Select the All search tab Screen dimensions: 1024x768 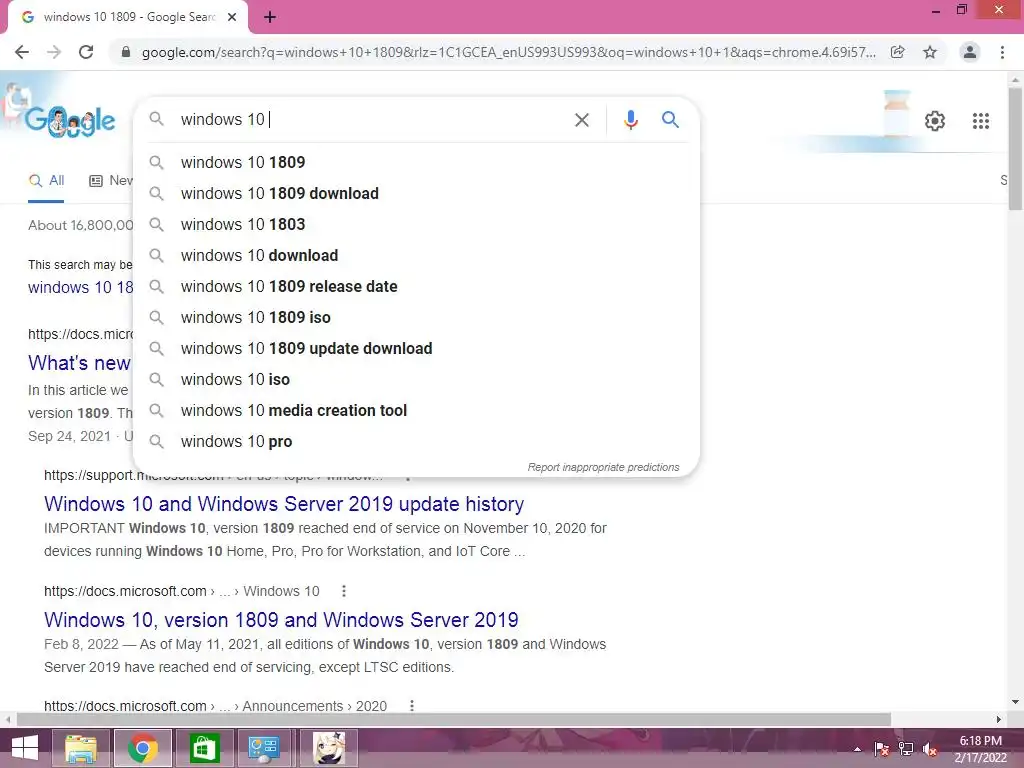pyautogui.click(x=46, y=181)
